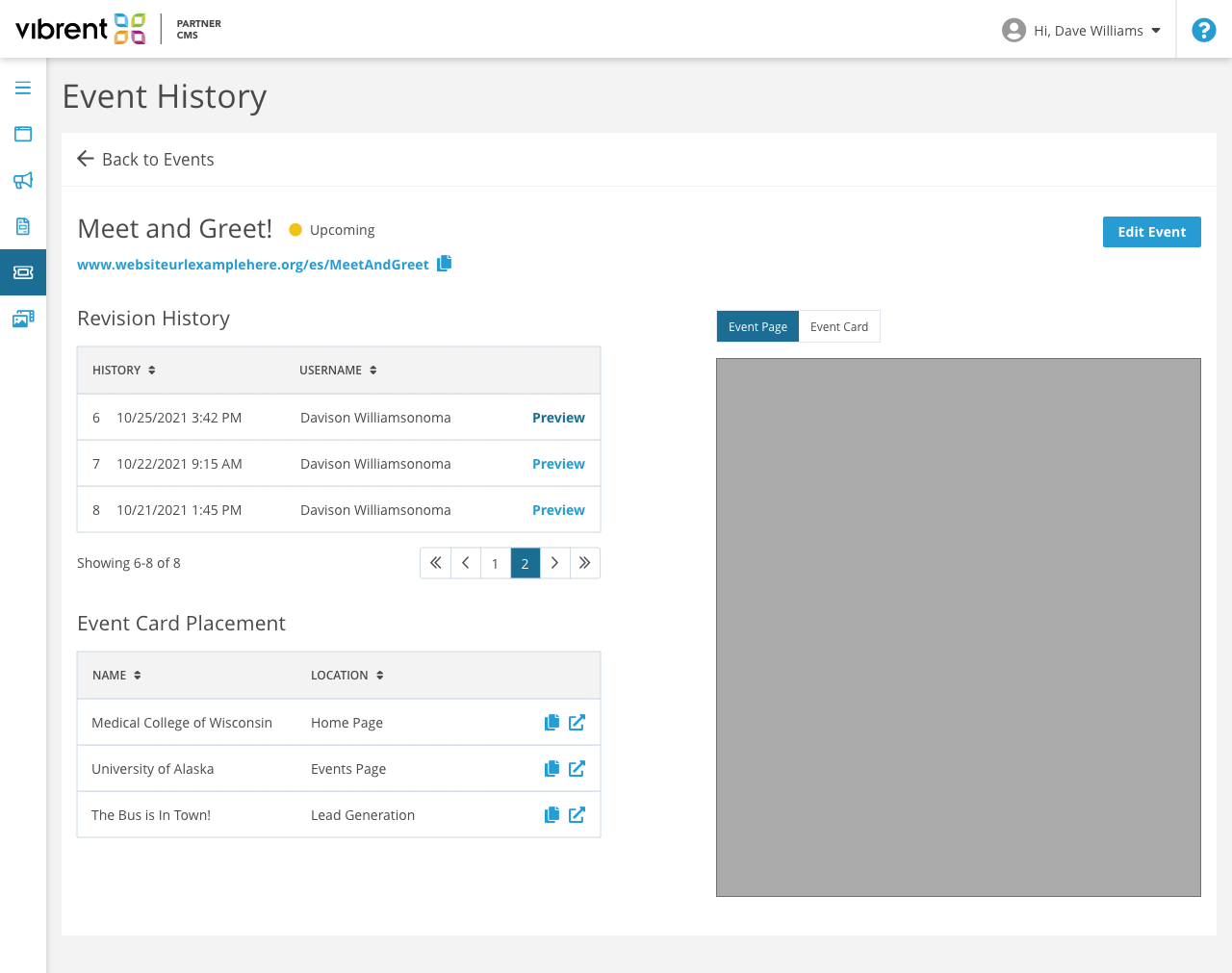Preview revision 8 from 10/21/2021
The width and height of the screenshot is (1232, 973).
pyautogui.click(x=558, y=510)
